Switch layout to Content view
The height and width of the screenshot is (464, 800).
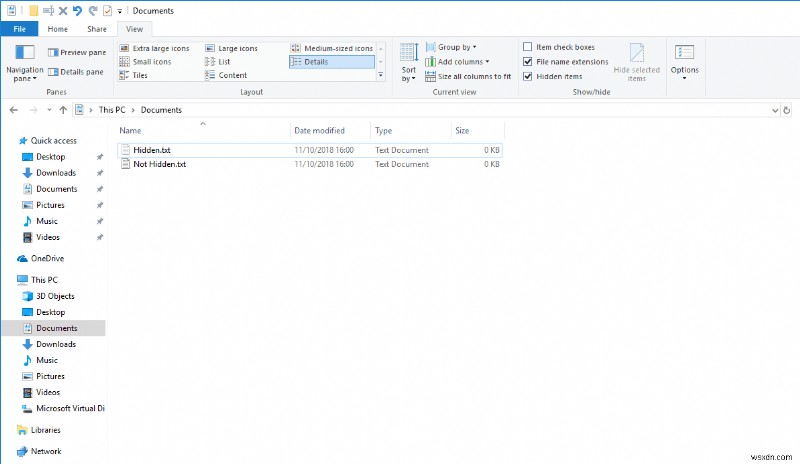click(226, 75)
